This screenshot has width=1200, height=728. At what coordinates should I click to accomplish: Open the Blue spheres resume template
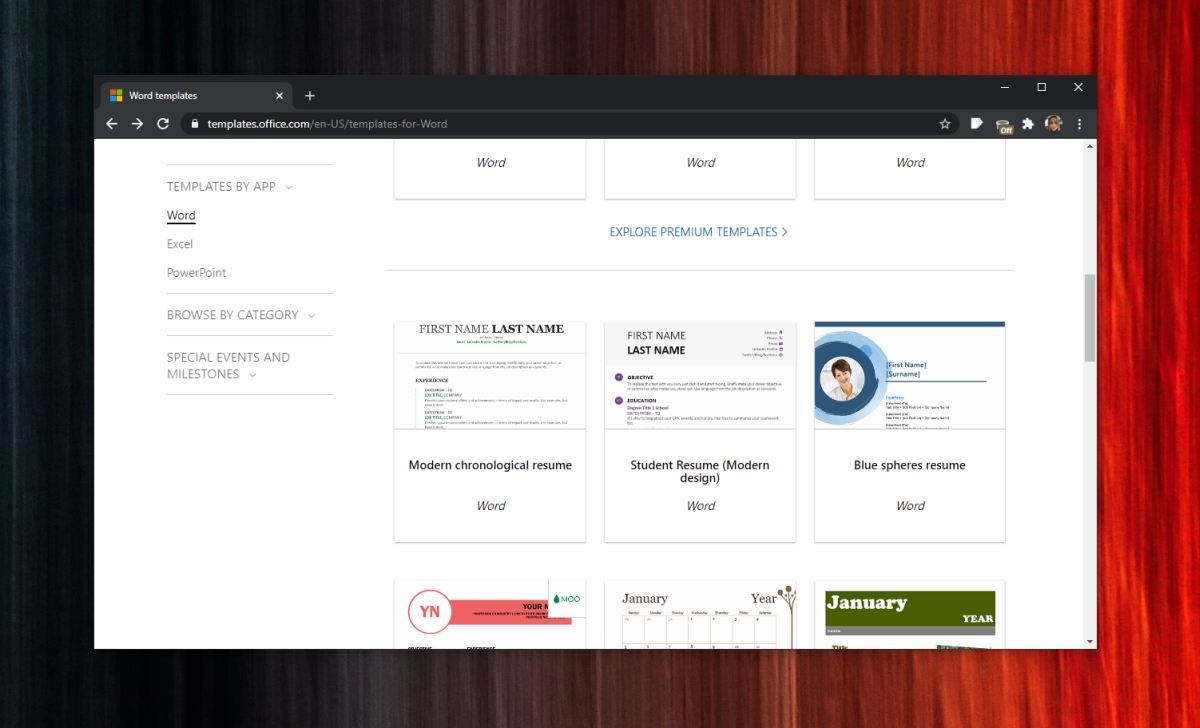click(x=909, y=432)
